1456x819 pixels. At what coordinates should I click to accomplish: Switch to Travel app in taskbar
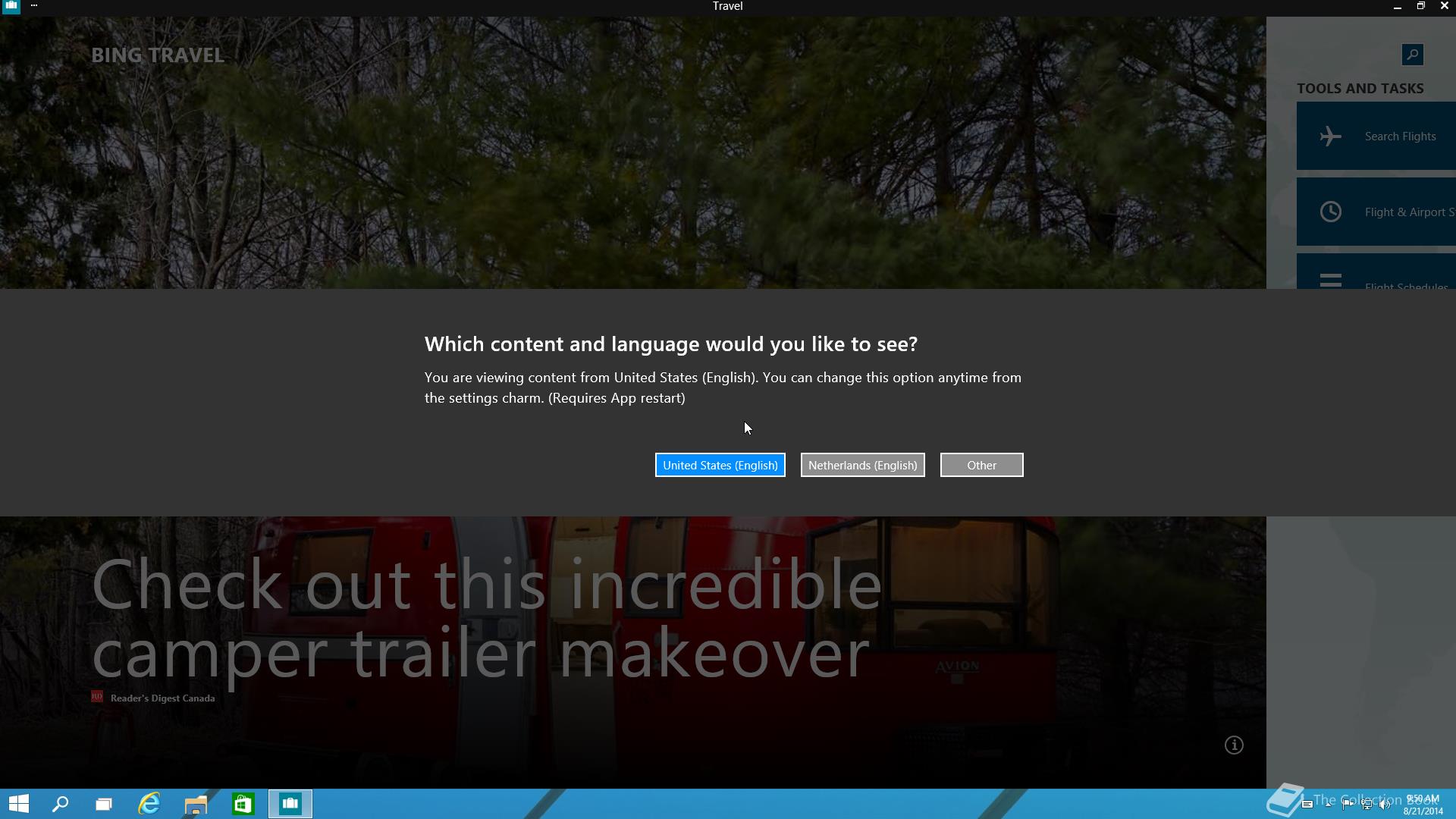[x=290, y=804]
